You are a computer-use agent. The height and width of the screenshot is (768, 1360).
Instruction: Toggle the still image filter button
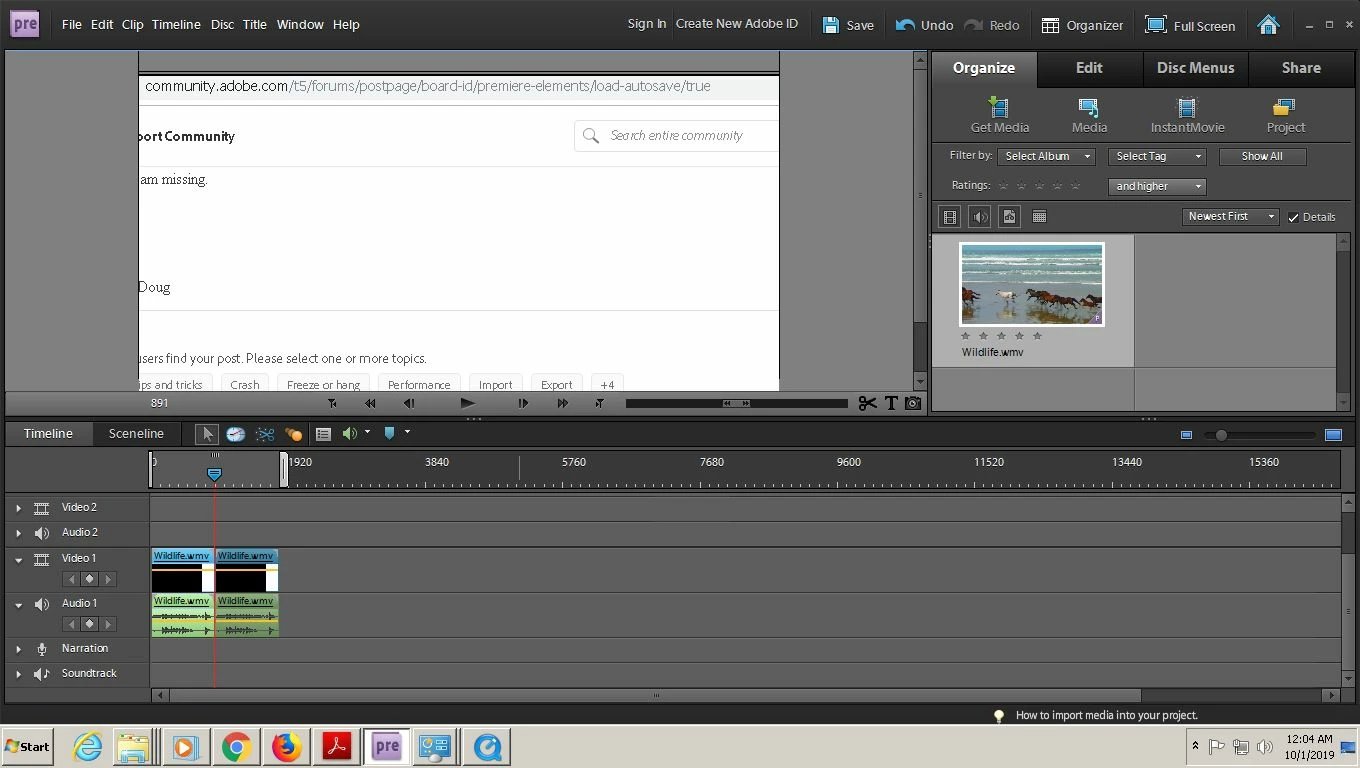[x=1009, y=216]
